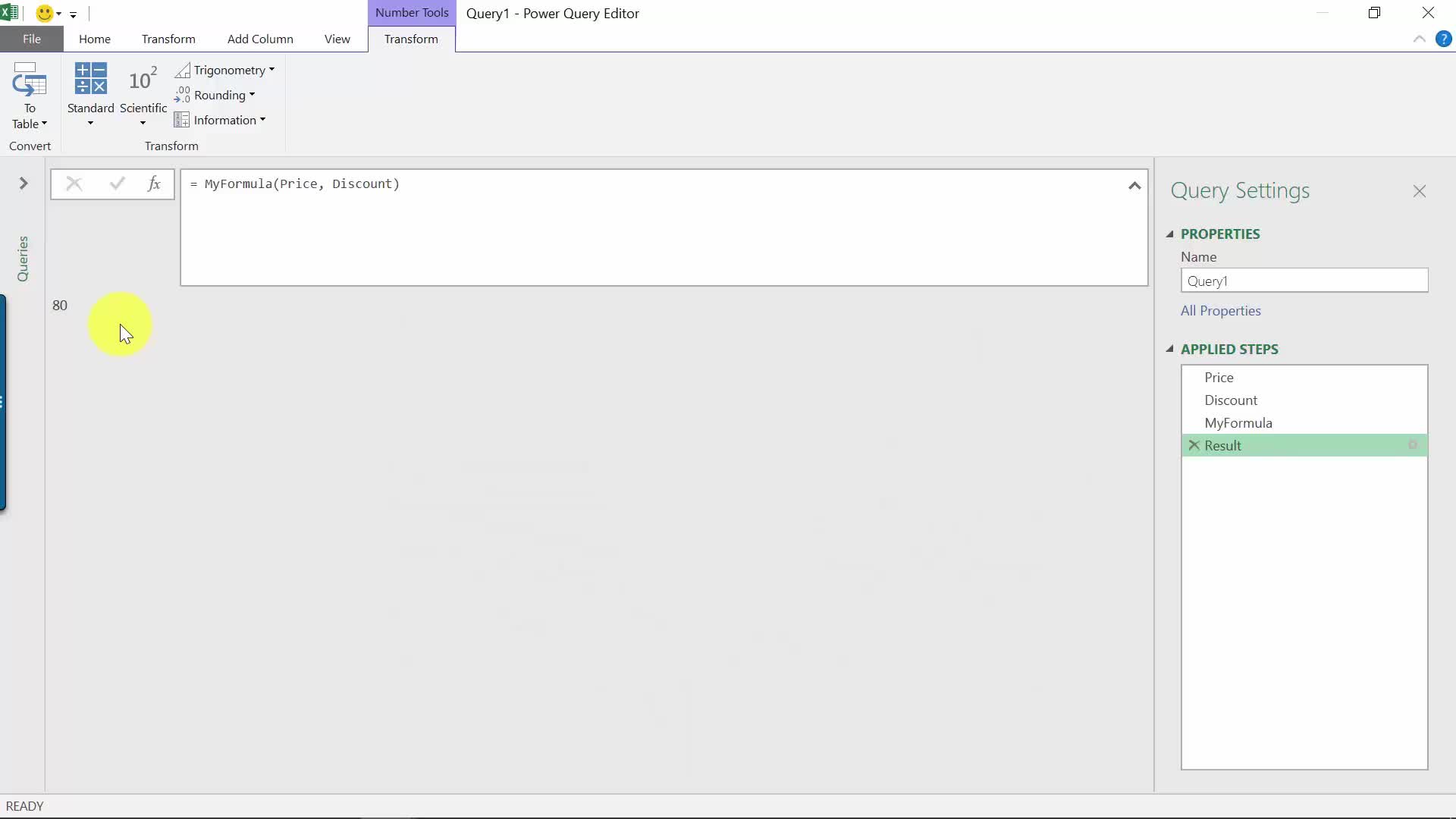
Task: Open Standard math operations icon
Action: 90,79
